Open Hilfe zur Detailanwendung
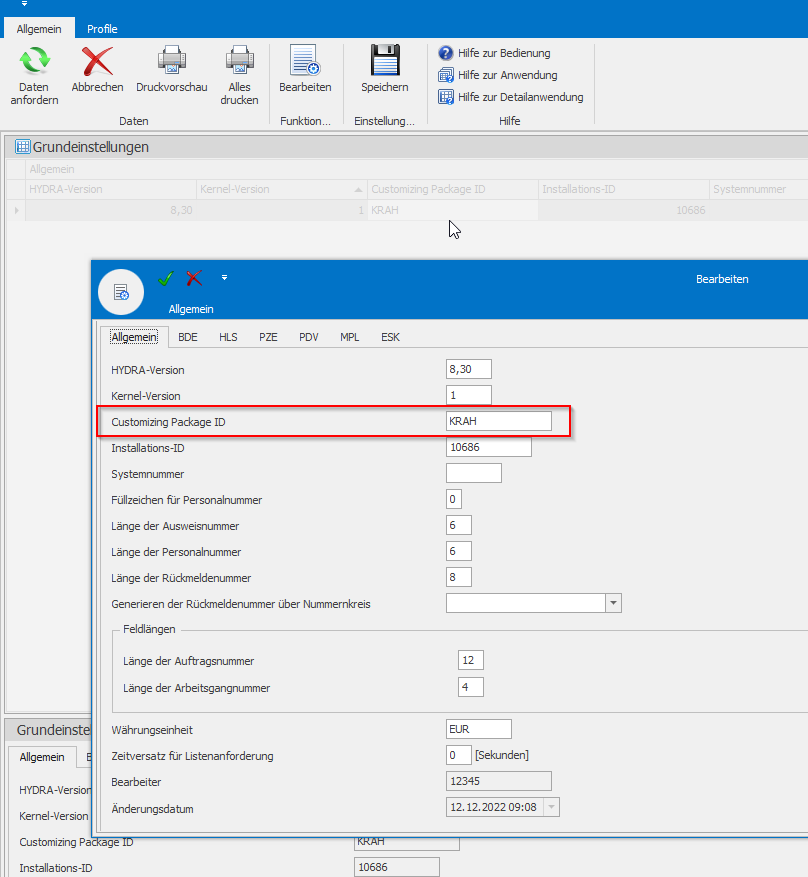The height and width of the screenshot is (877, 808). [511, 97]
